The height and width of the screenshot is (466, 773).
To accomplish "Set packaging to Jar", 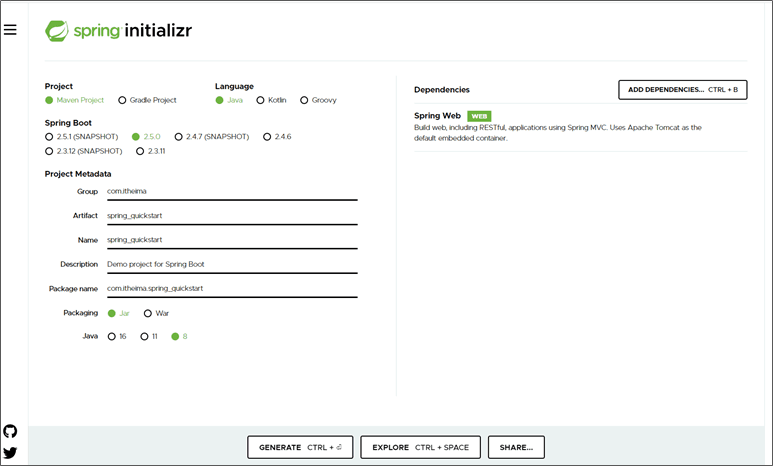I will point(111,313).
